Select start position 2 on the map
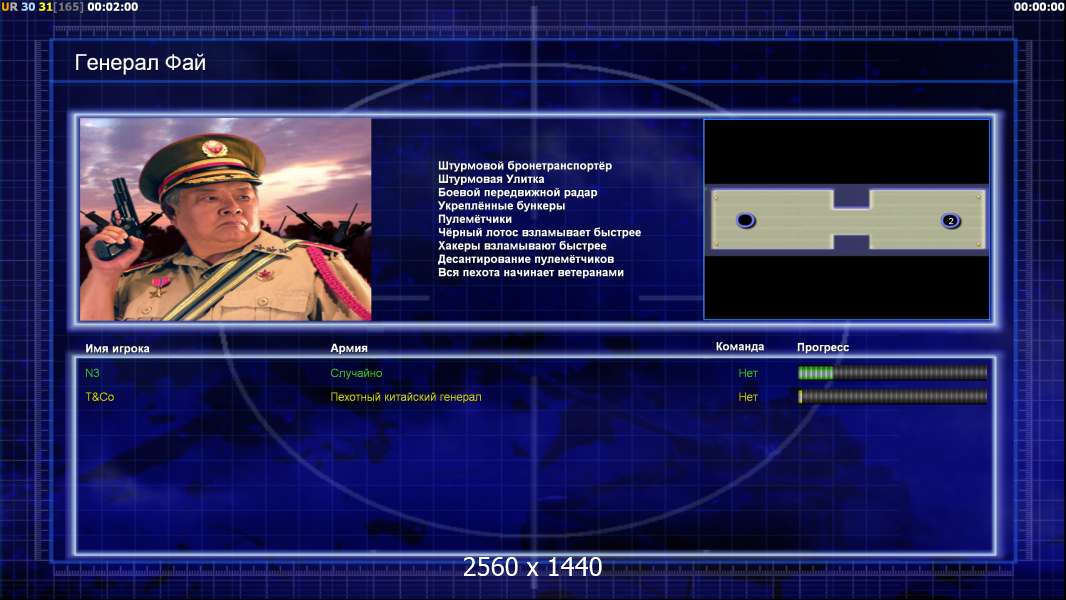The image size is (1066, 600). pyautogui.click(x=950, y=220)
